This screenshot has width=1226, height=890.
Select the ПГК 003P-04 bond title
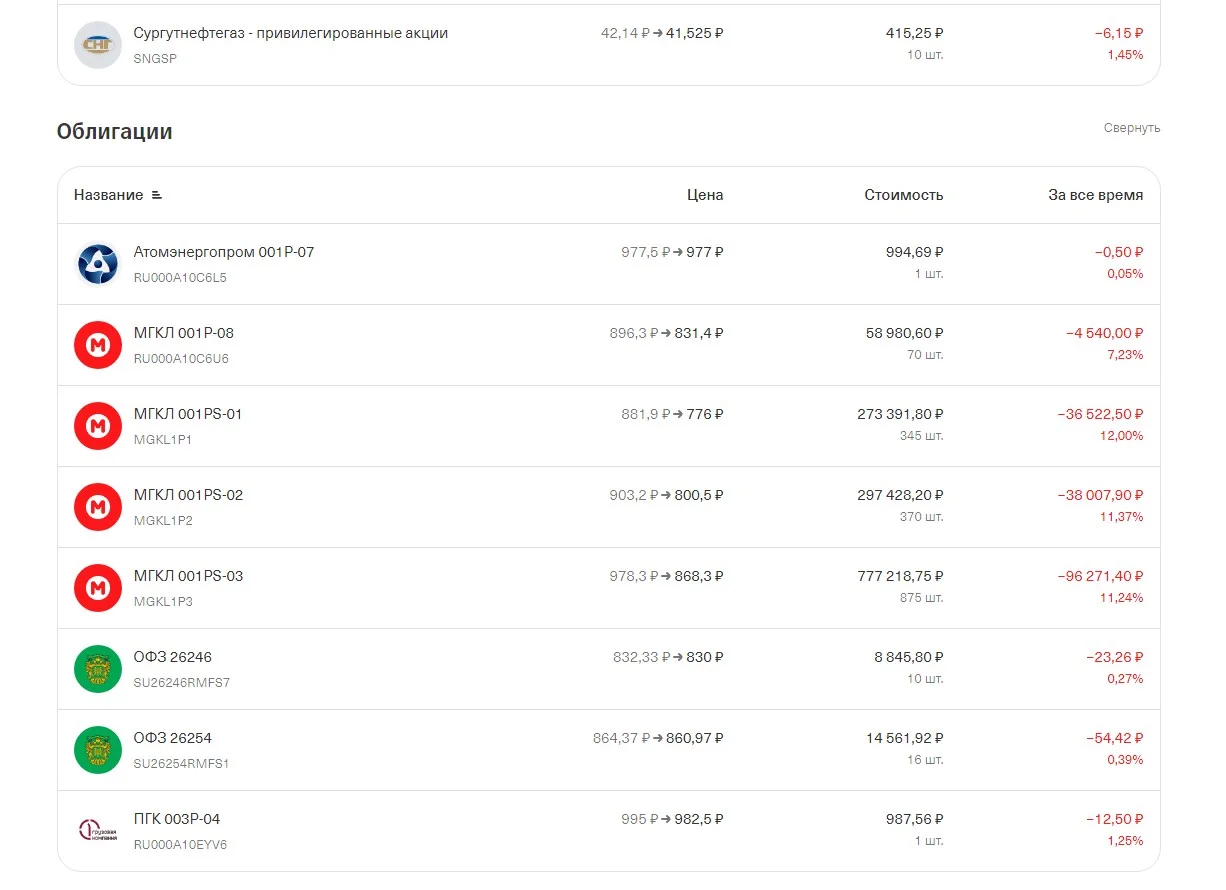tap(177, 819)
